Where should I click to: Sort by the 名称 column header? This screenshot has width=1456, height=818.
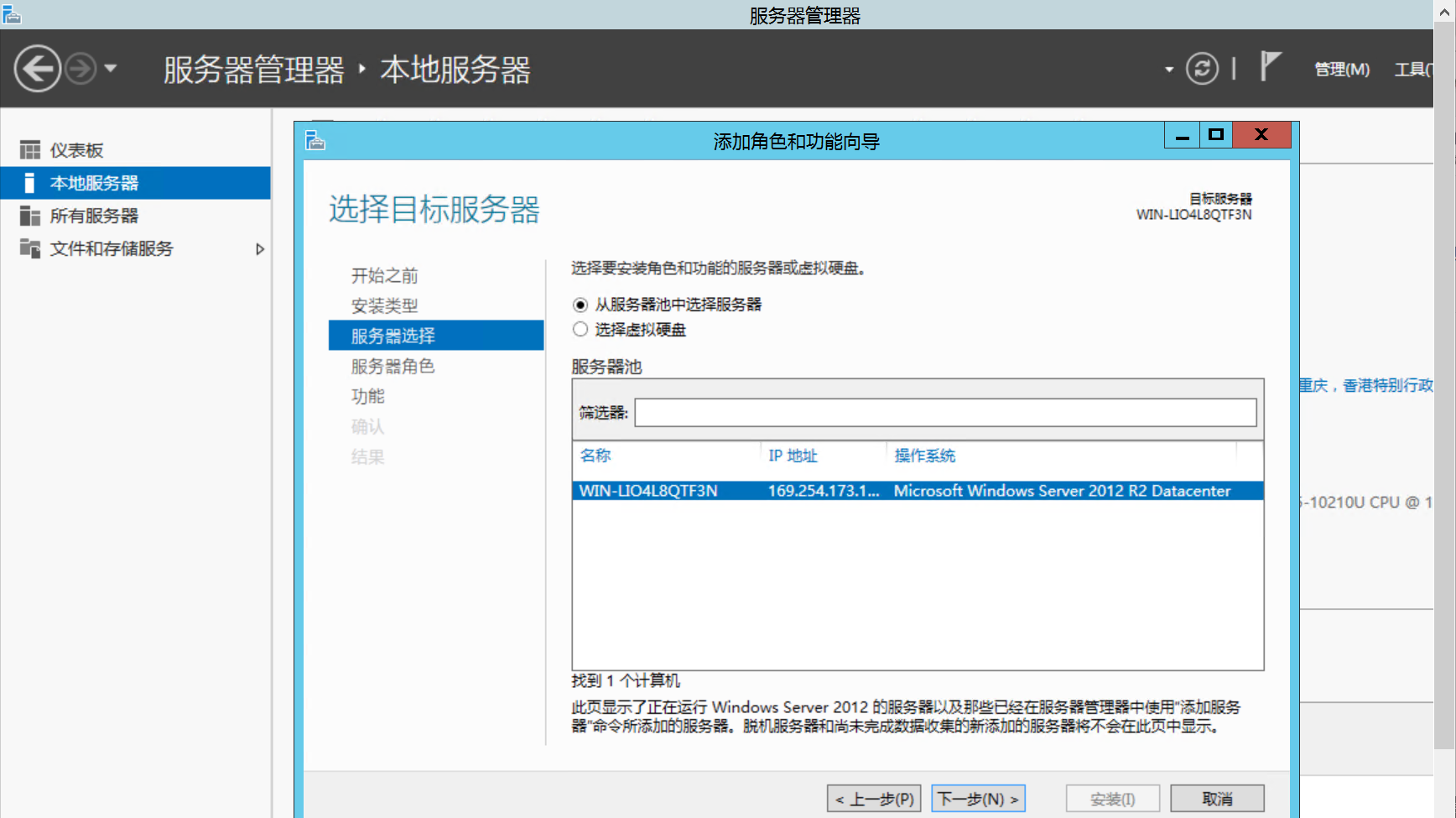(595, 456)
